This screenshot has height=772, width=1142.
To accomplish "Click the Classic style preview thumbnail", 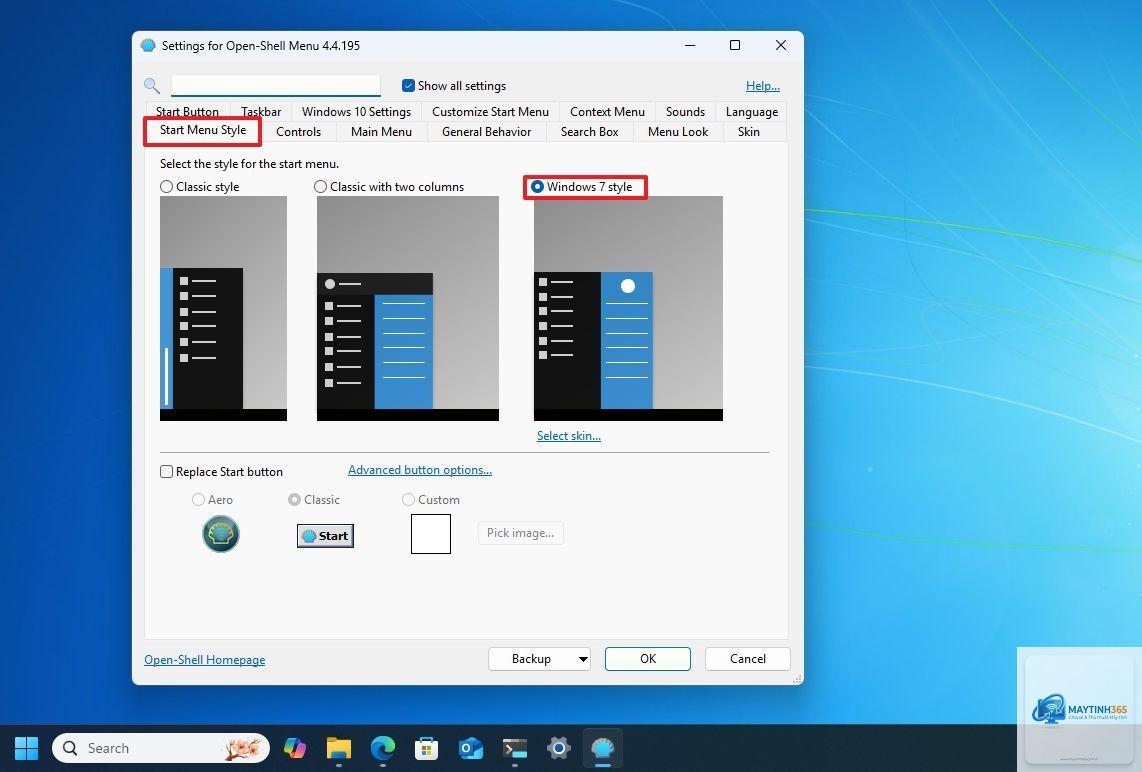I will pyautogui.click(x=224, y=309).
